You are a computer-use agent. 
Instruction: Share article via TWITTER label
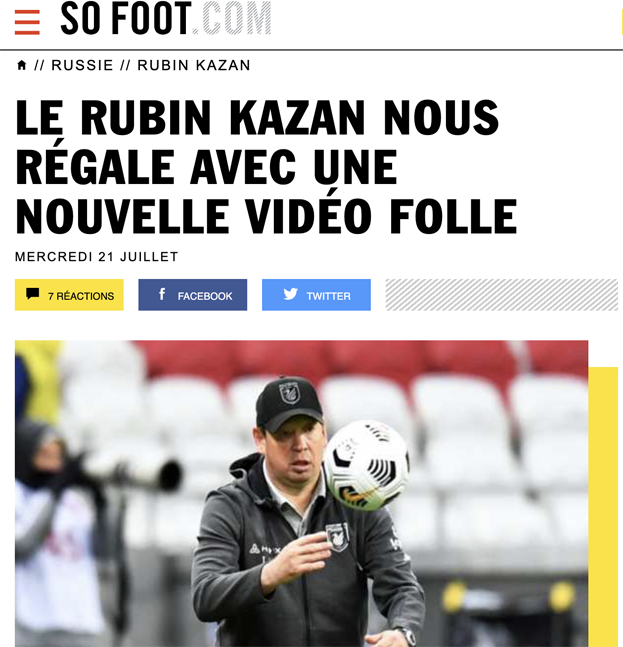point(328,296)
